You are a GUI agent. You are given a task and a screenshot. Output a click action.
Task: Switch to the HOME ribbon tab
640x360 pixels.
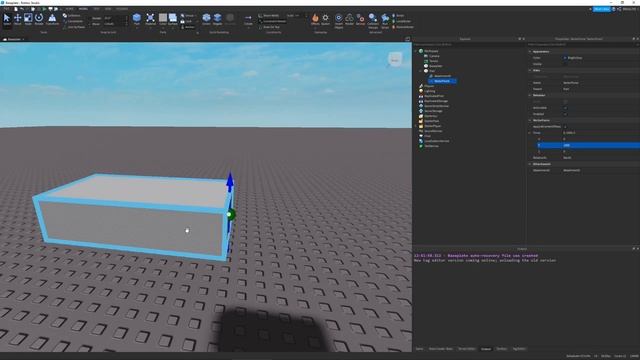click(x=70, y=9)
